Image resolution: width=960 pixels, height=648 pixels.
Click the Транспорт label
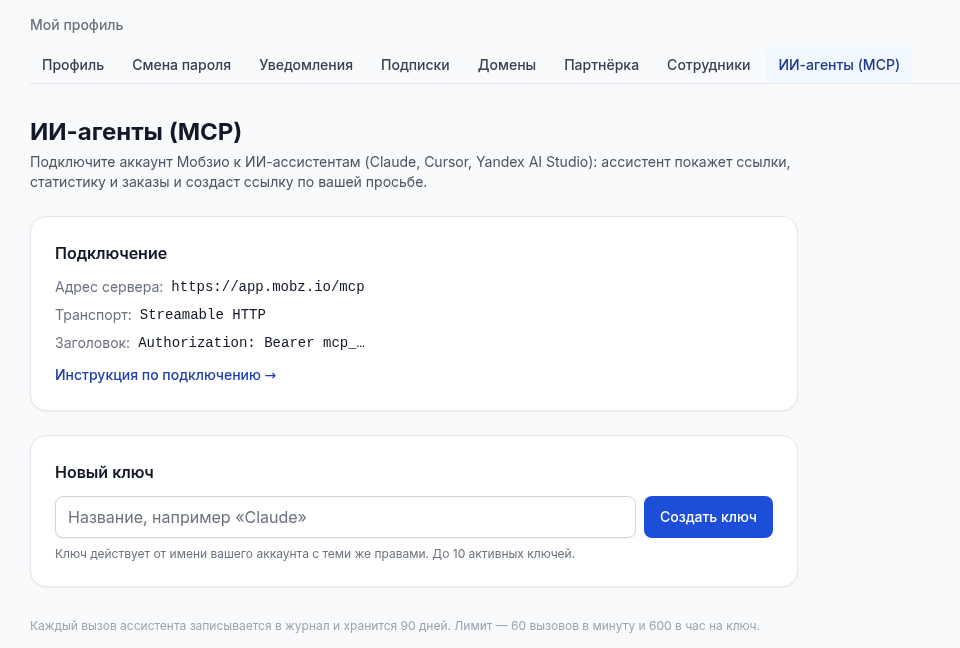(93, 315)
